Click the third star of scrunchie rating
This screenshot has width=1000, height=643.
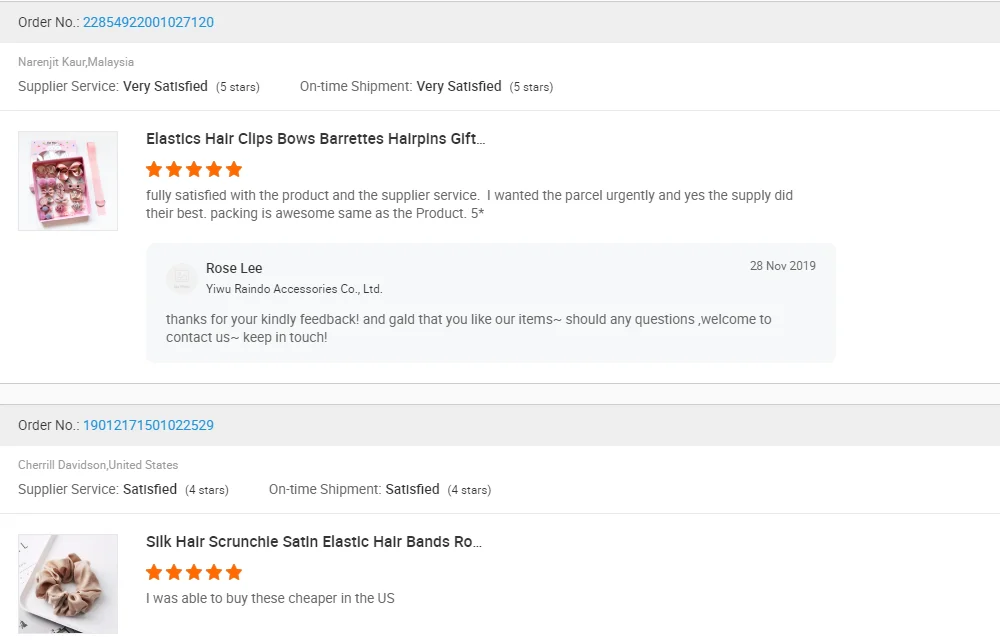click(x=194, y=572)
